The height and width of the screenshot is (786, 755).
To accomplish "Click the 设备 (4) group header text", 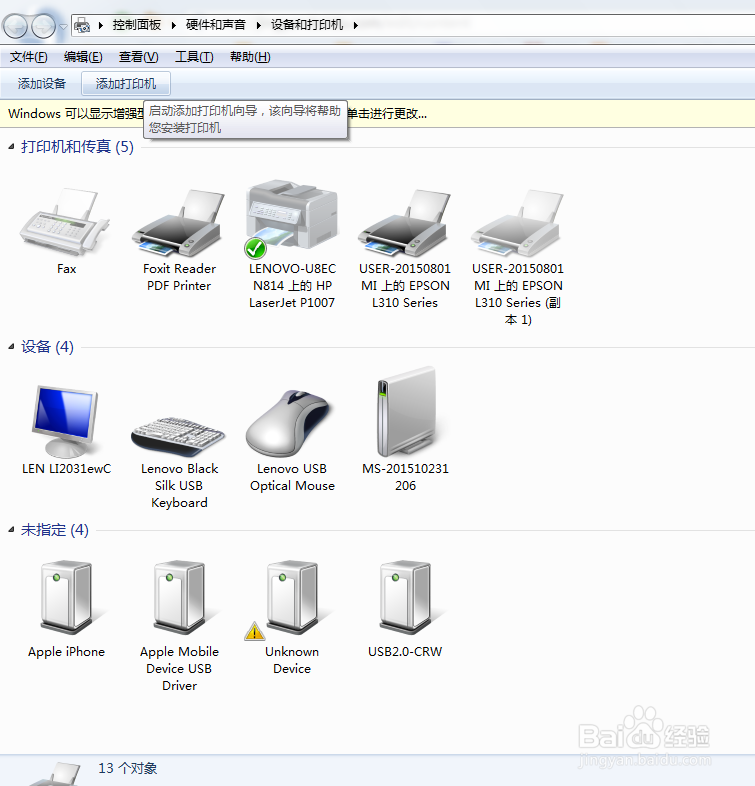I will point(47,347).
